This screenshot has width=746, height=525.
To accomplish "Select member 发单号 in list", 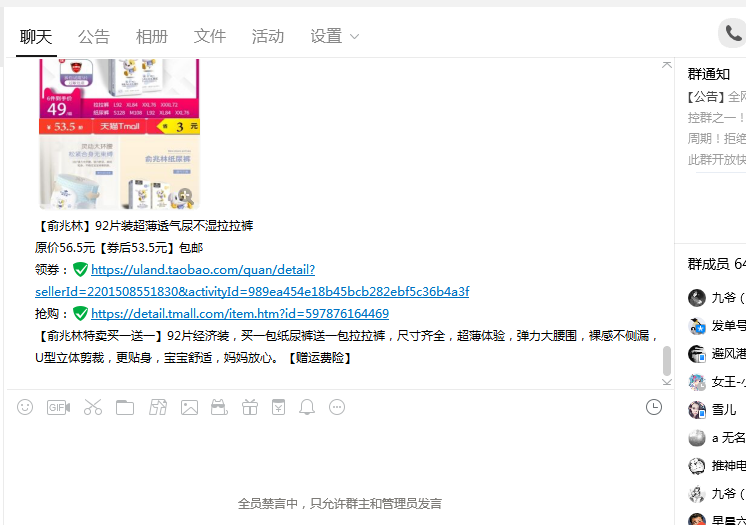I will (x=717, y=326).
